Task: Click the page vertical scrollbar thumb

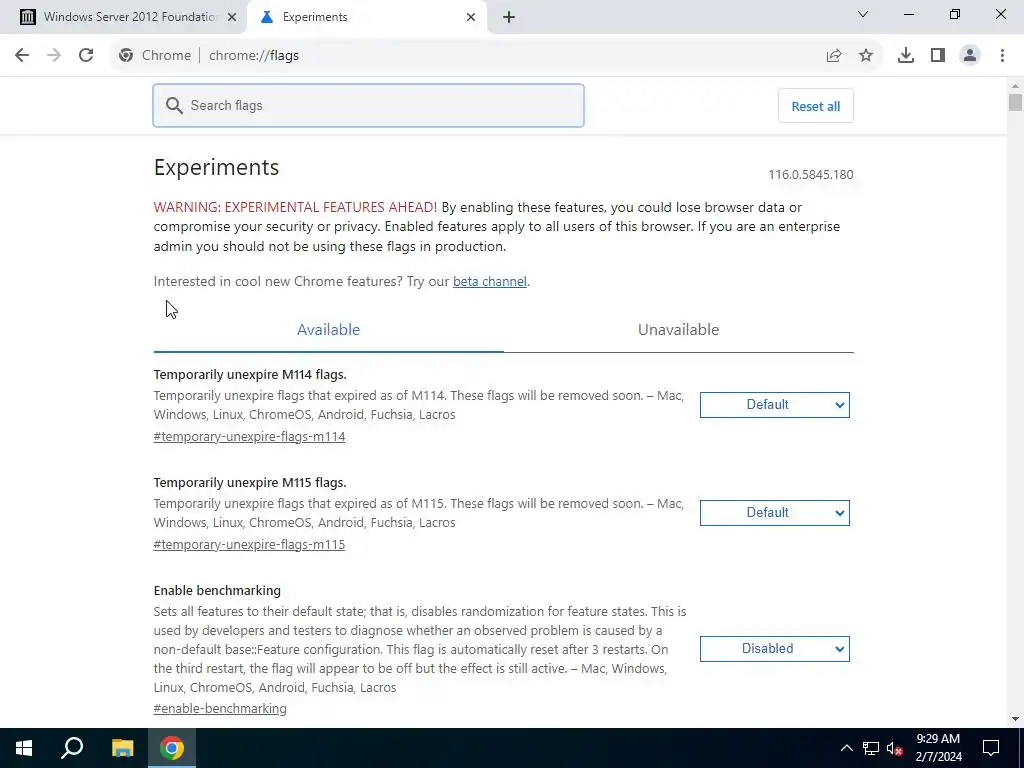Action: pos(1015,103)
